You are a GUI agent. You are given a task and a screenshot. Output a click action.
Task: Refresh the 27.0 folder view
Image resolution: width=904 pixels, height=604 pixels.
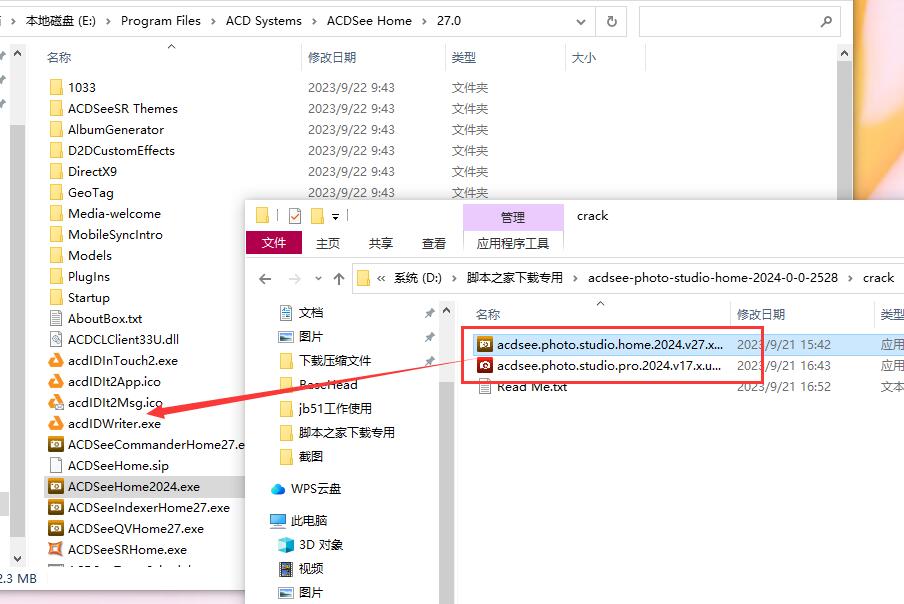click(x=611, y=21)
